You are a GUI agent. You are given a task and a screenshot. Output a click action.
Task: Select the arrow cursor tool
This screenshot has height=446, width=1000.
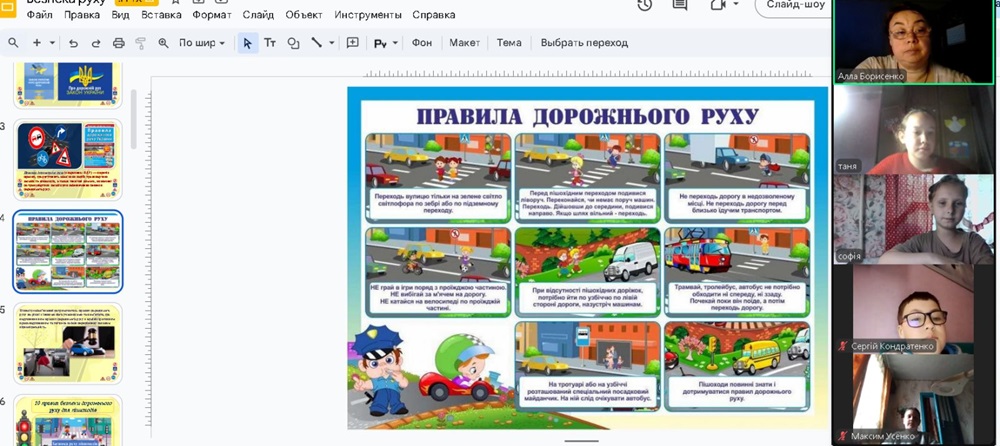coord(248,43)
